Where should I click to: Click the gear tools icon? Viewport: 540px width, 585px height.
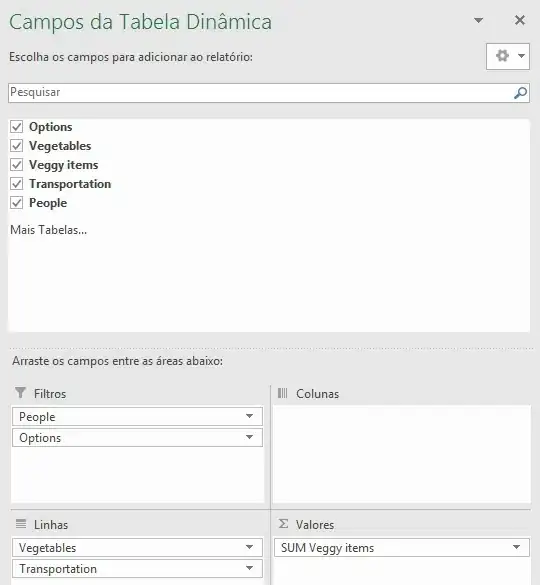pyautogui.click(x=502, y=56)
